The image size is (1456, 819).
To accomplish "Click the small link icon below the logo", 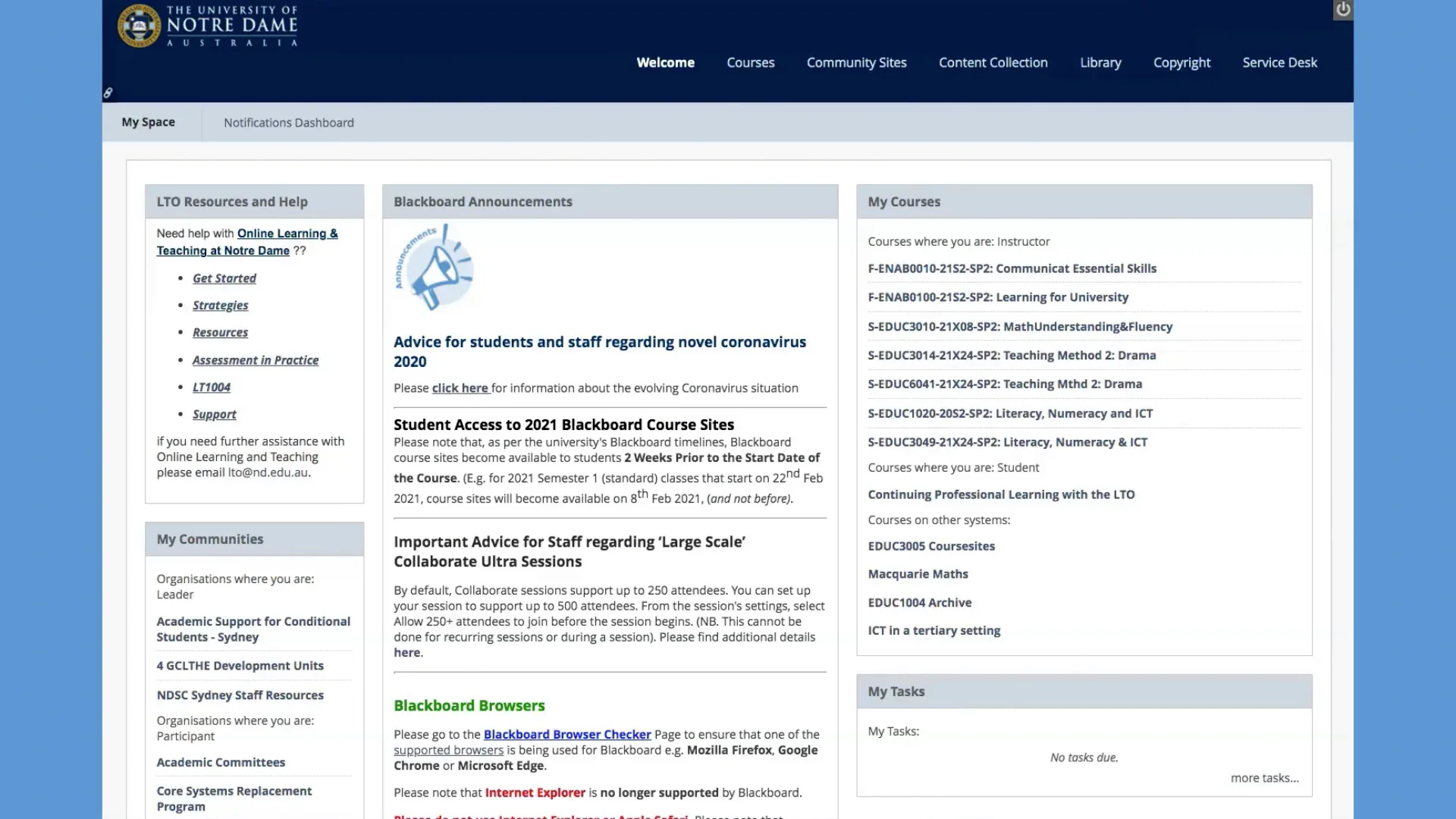I will pyautogui.click(x=108, y=93).
